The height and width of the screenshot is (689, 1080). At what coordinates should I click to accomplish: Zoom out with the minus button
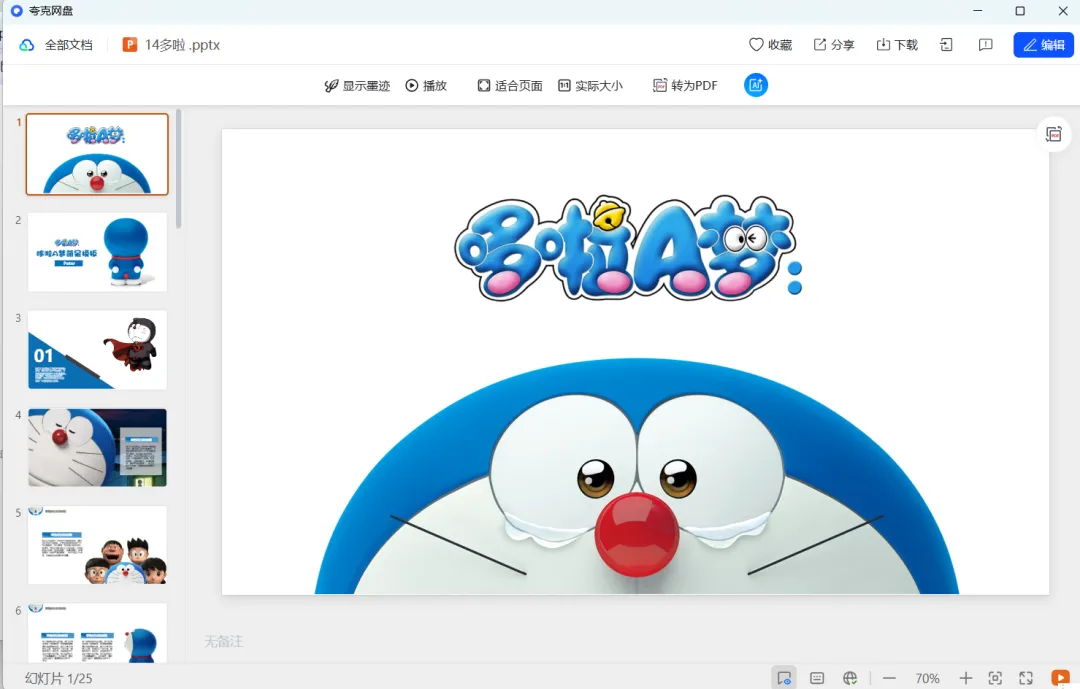[889, 679]
